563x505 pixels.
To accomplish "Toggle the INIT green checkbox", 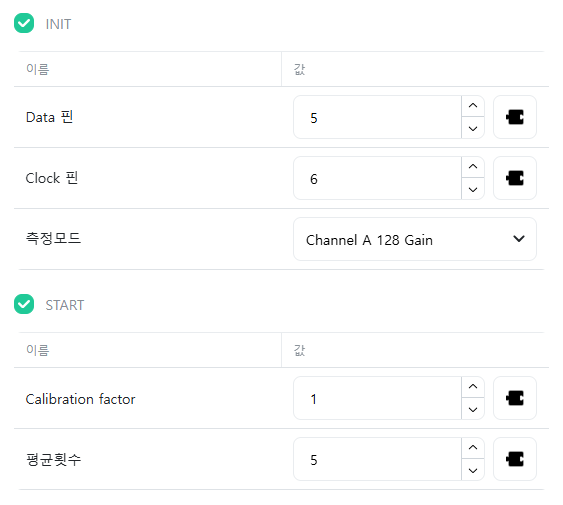I will 24,23.
